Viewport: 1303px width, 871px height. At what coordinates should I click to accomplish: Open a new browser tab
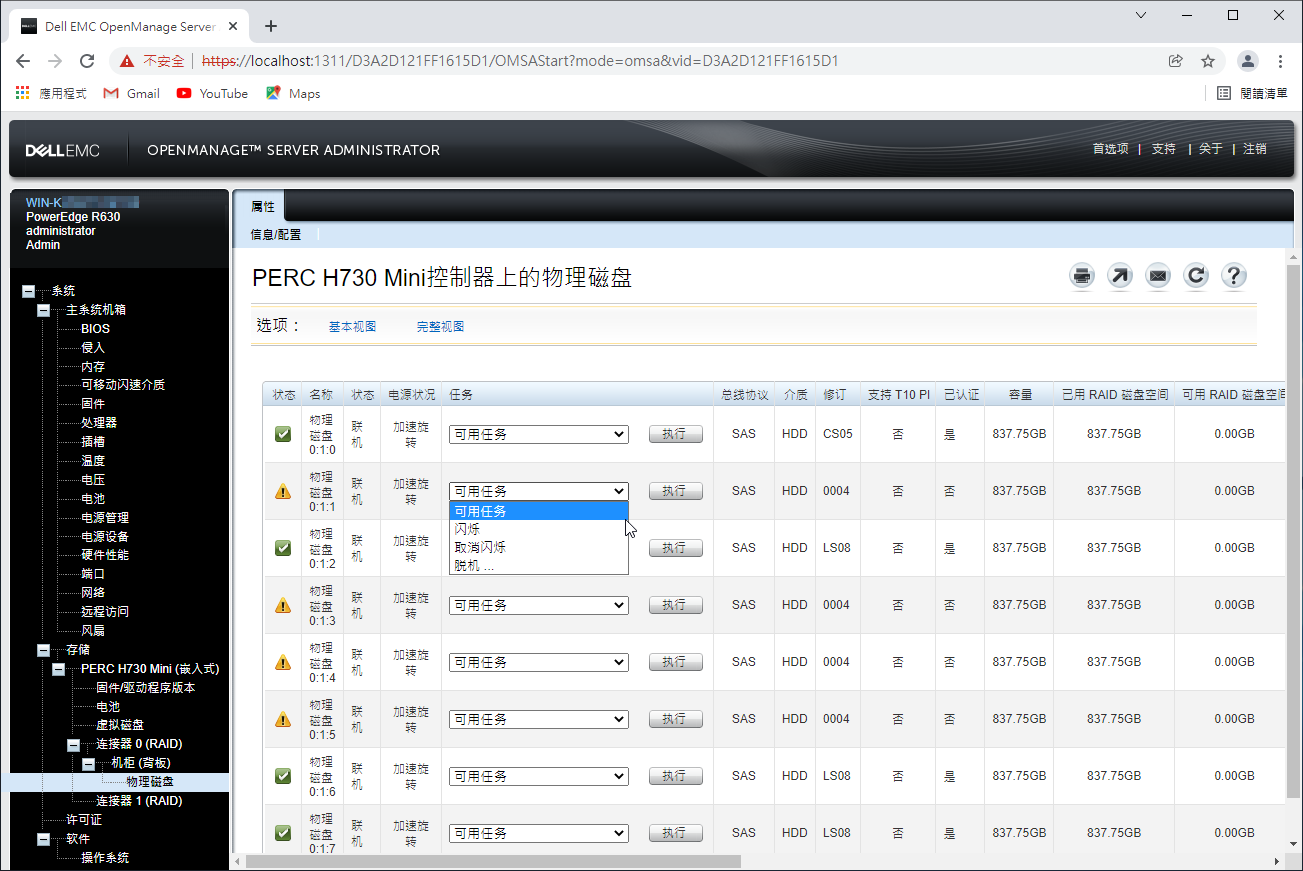pos(270,26)
